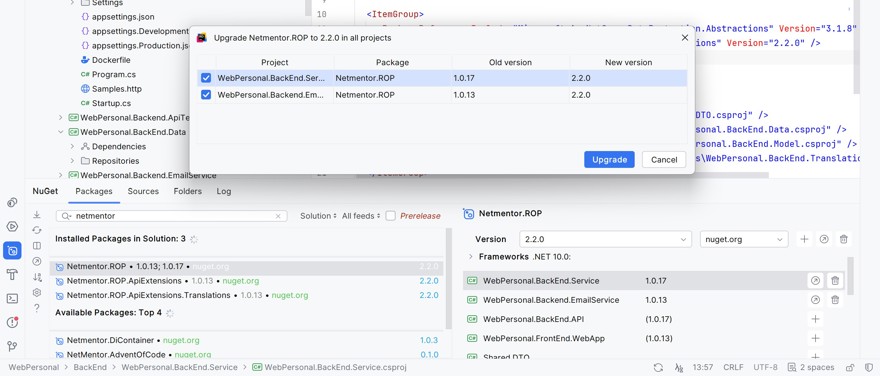This screenshot has width=880, height=376.
Task: Clear the netmentor search text
Action: pyautogui.click(x=278, y=216)
